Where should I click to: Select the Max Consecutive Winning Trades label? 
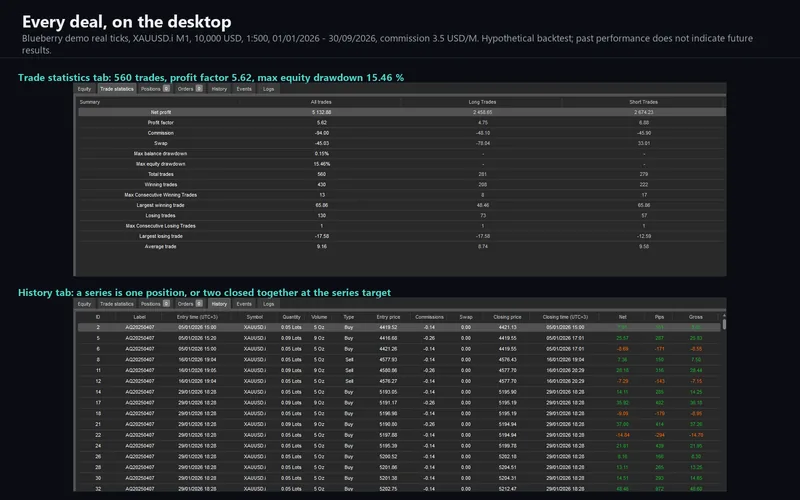[160, 195]
